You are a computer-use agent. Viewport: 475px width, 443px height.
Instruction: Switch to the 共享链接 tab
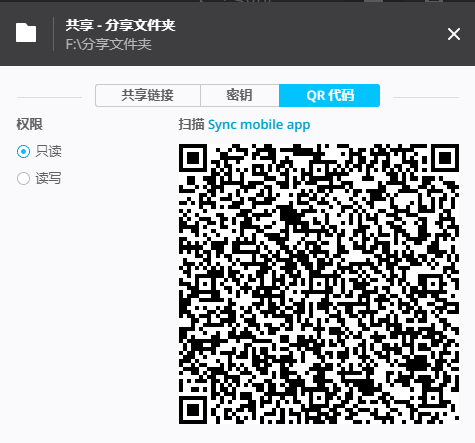click(148, 95)
